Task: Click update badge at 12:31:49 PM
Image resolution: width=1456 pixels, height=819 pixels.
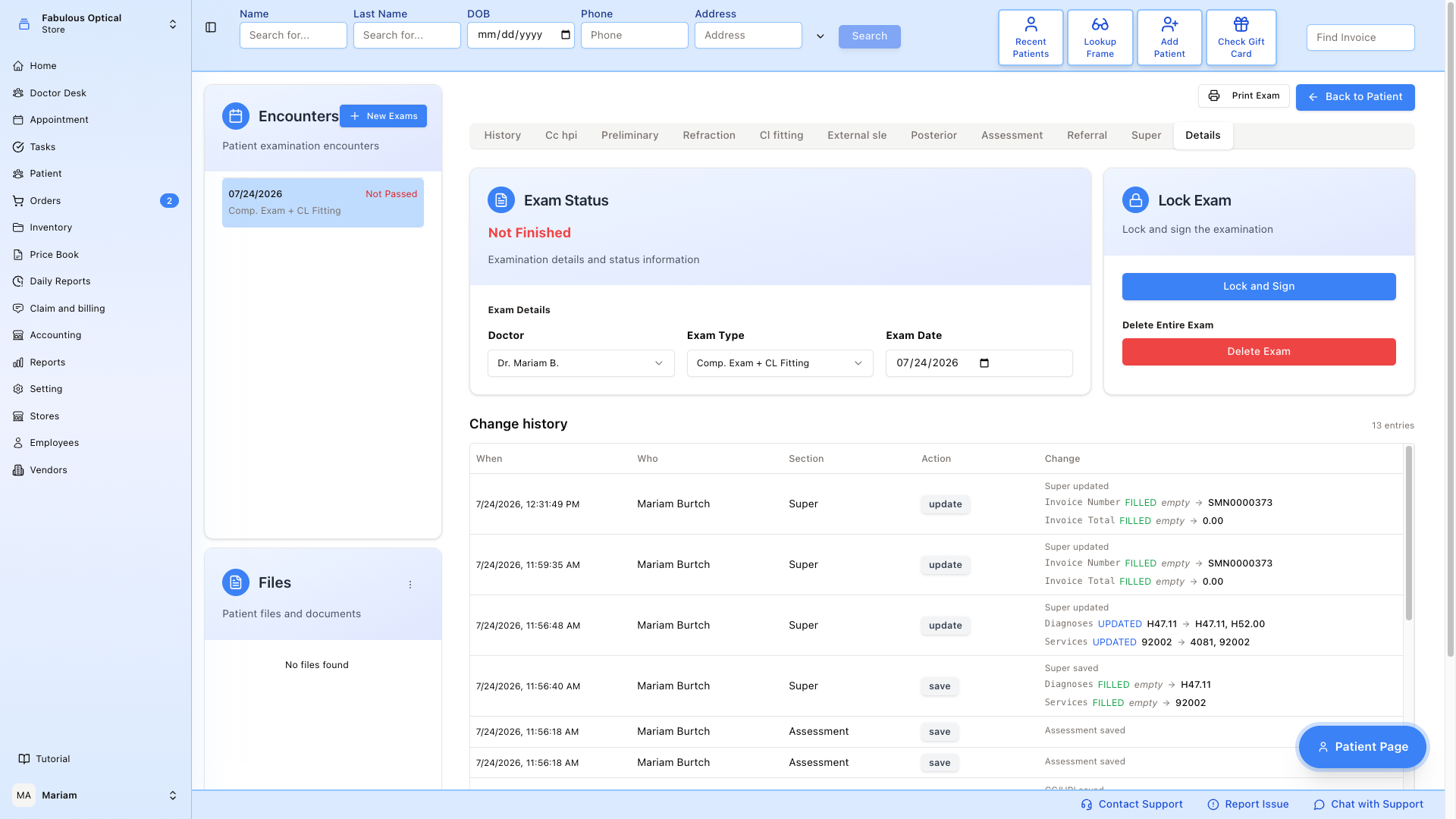Action: [x=945, y=504]
